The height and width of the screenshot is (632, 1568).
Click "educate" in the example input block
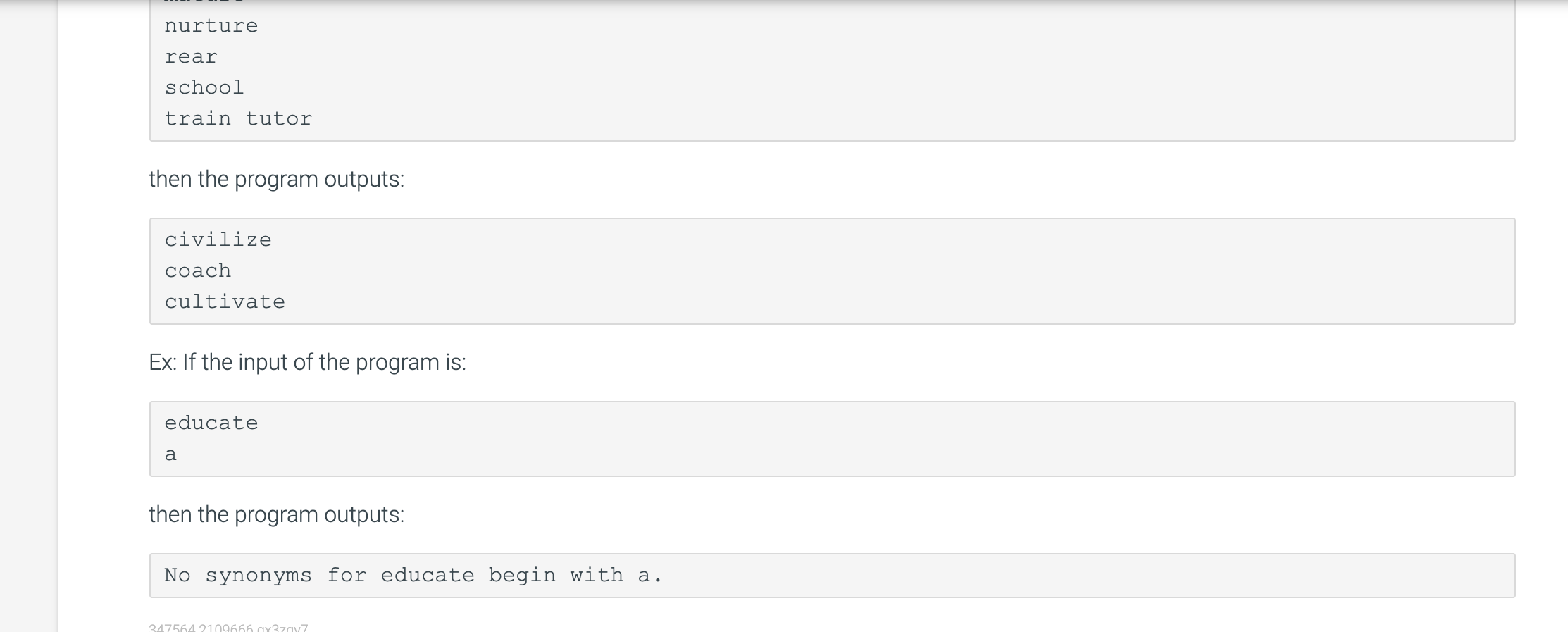pyautogui.click(x=211, y=423)
